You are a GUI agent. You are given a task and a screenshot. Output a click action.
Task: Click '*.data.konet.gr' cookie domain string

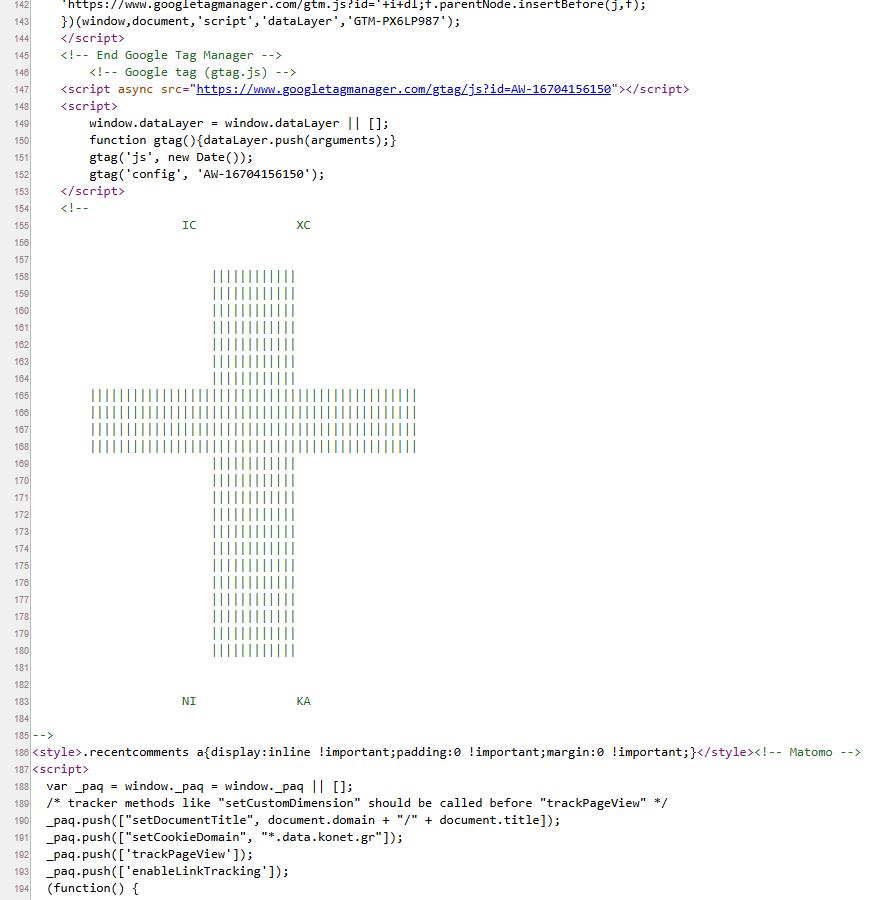(x=321, y=837)
